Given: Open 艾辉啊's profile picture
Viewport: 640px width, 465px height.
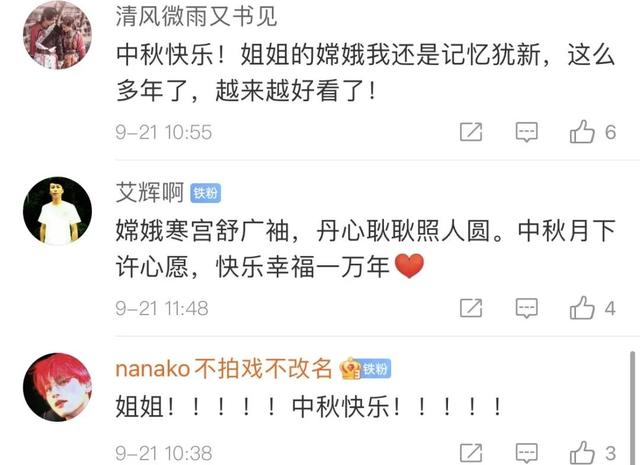Looking at the screenshot, I should click(x=57, y=211).
